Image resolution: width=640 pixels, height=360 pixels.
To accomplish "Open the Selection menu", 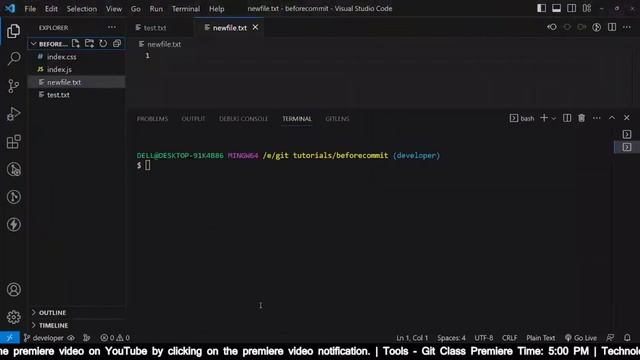I will click(x=82, y=9).
